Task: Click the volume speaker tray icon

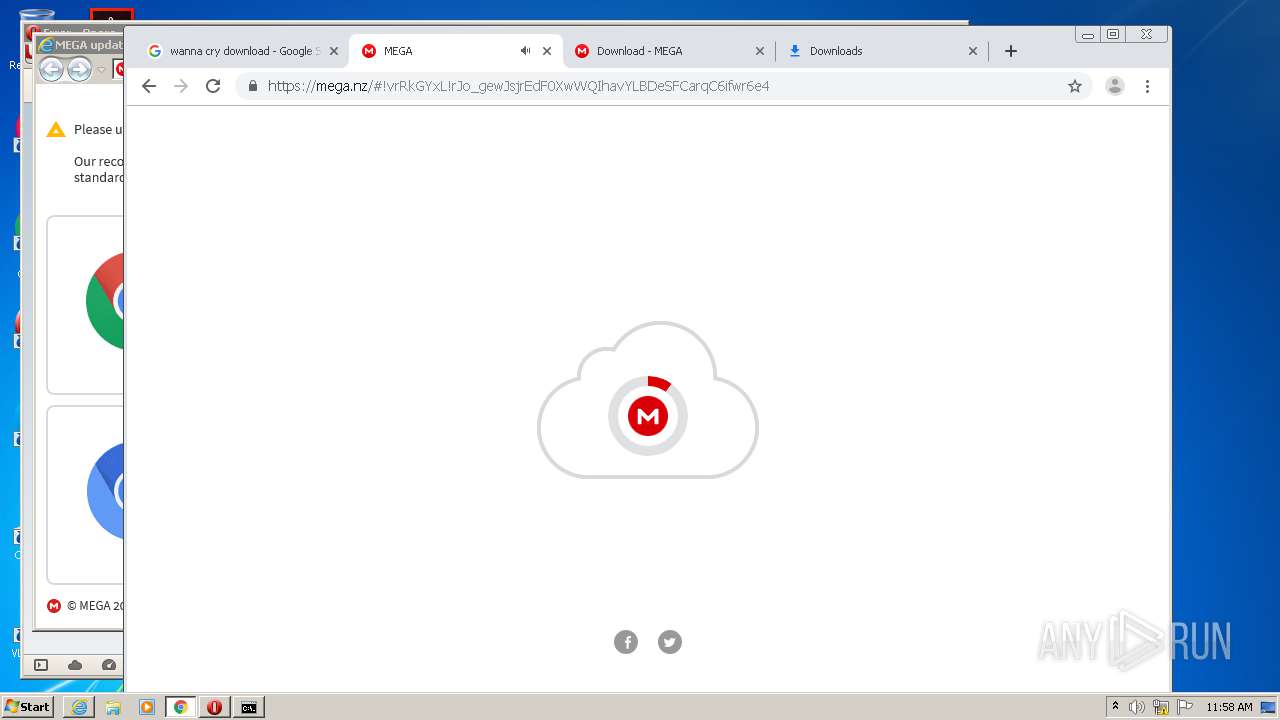Action: [1137, 707]
